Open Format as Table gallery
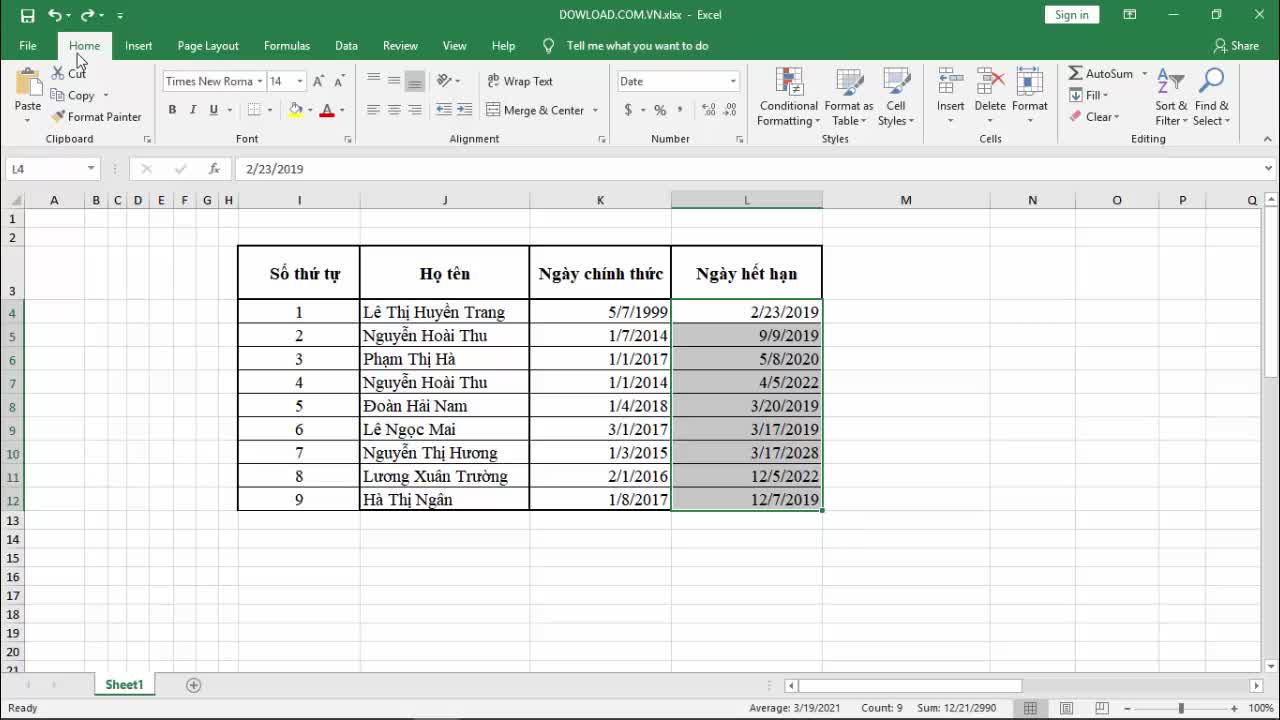1280x720 pixels. 848,98
